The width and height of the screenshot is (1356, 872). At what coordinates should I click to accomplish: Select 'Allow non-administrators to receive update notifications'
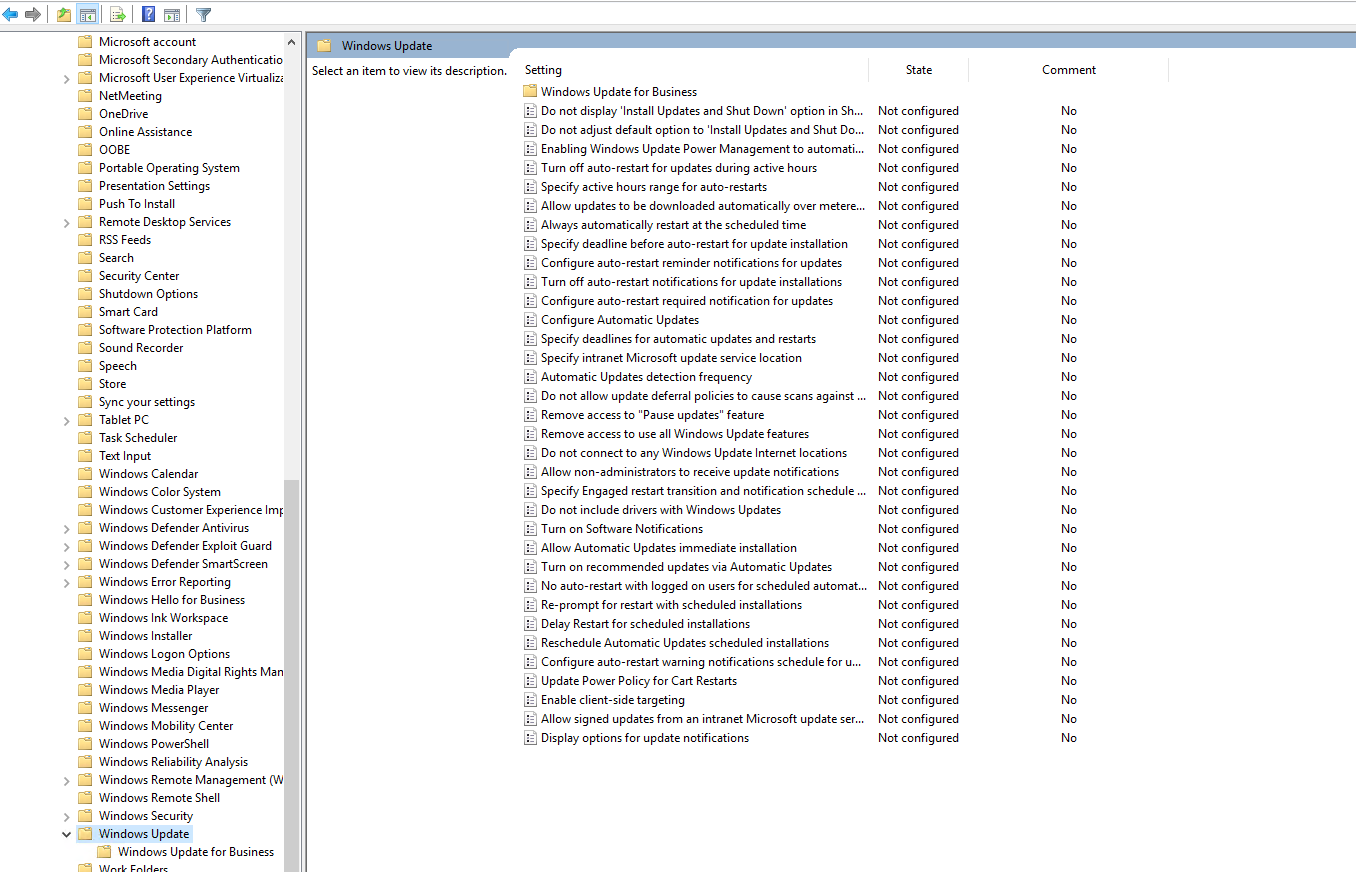coord(690,472)
